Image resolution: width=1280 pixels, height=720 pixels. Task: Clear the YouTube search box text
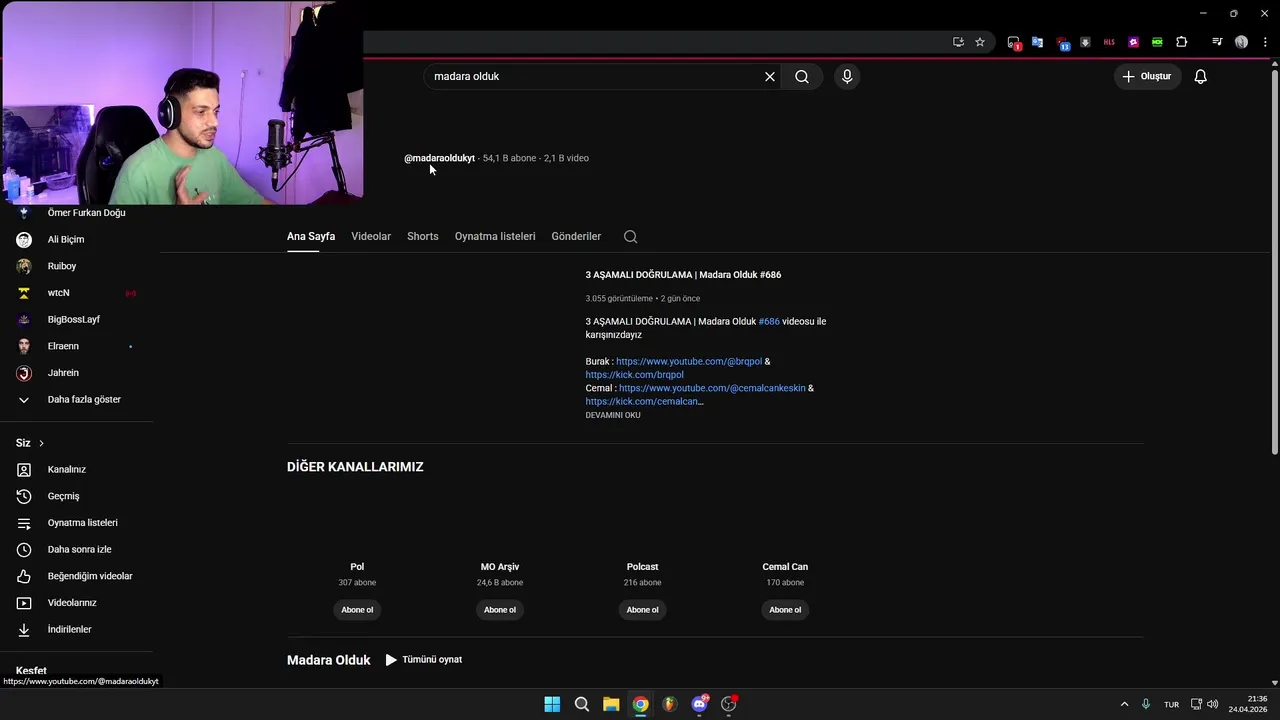click(770, 76)
